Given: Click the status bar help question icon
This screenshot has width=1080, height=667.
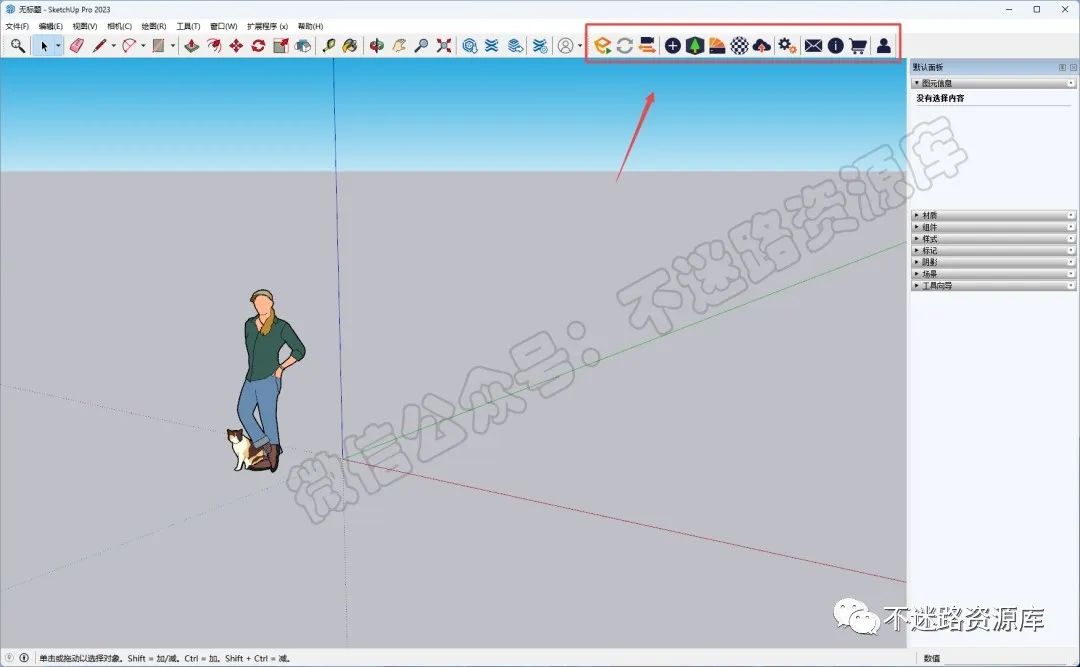Looking at the screenshot, I should (10, 657).
